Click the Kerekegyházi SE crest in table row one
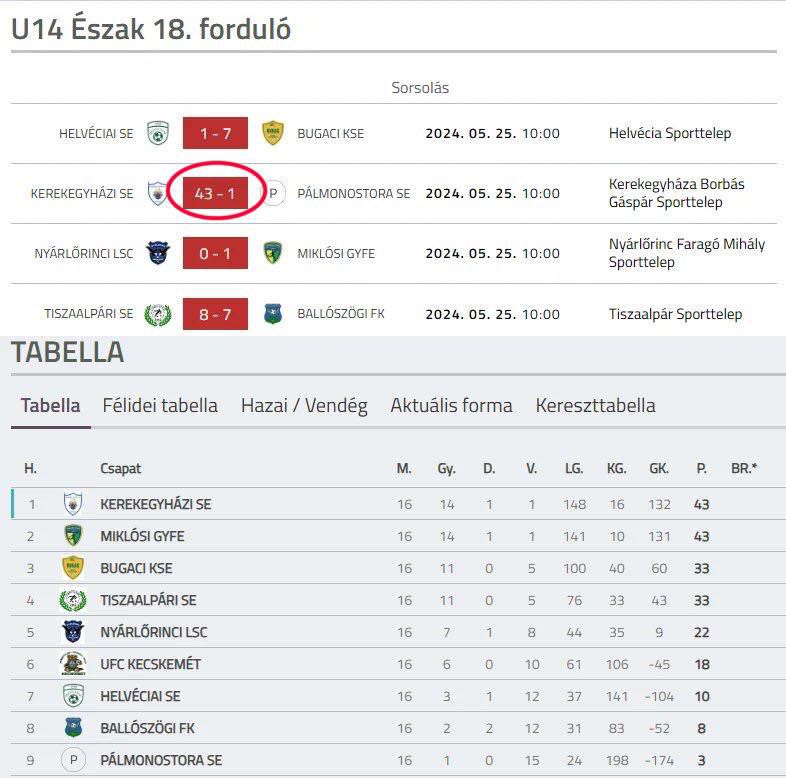Screen dimensions: 786x778 73,504
